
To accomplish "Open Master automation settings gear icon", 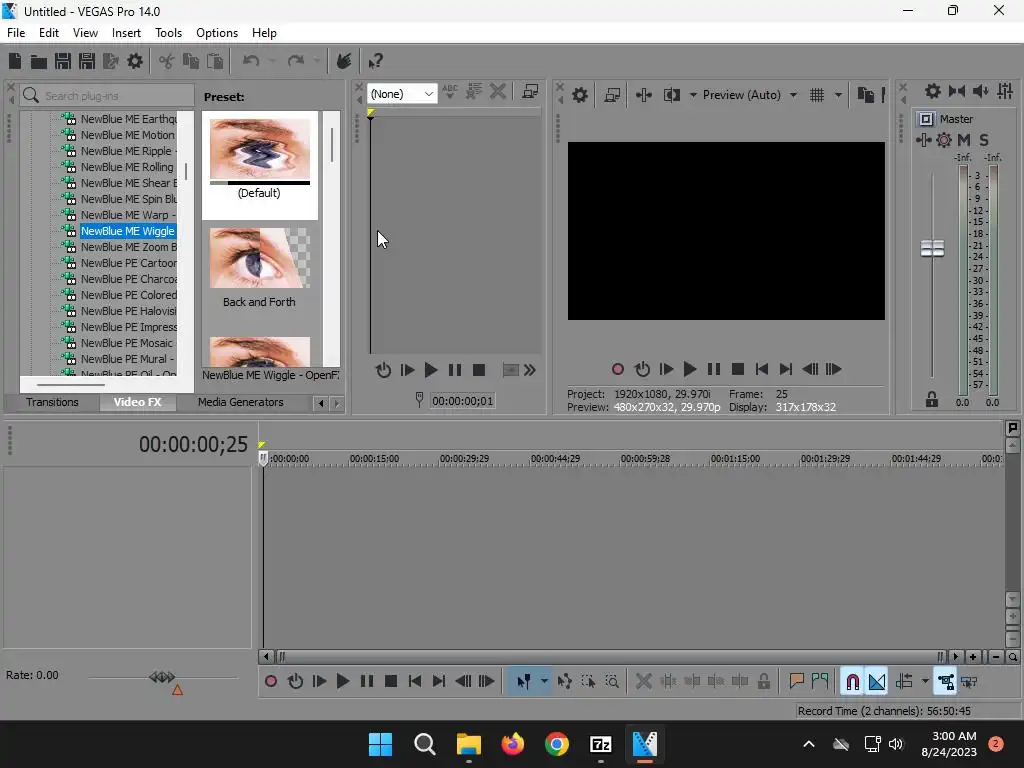I will pyautogui.click(x=944, y=140).
